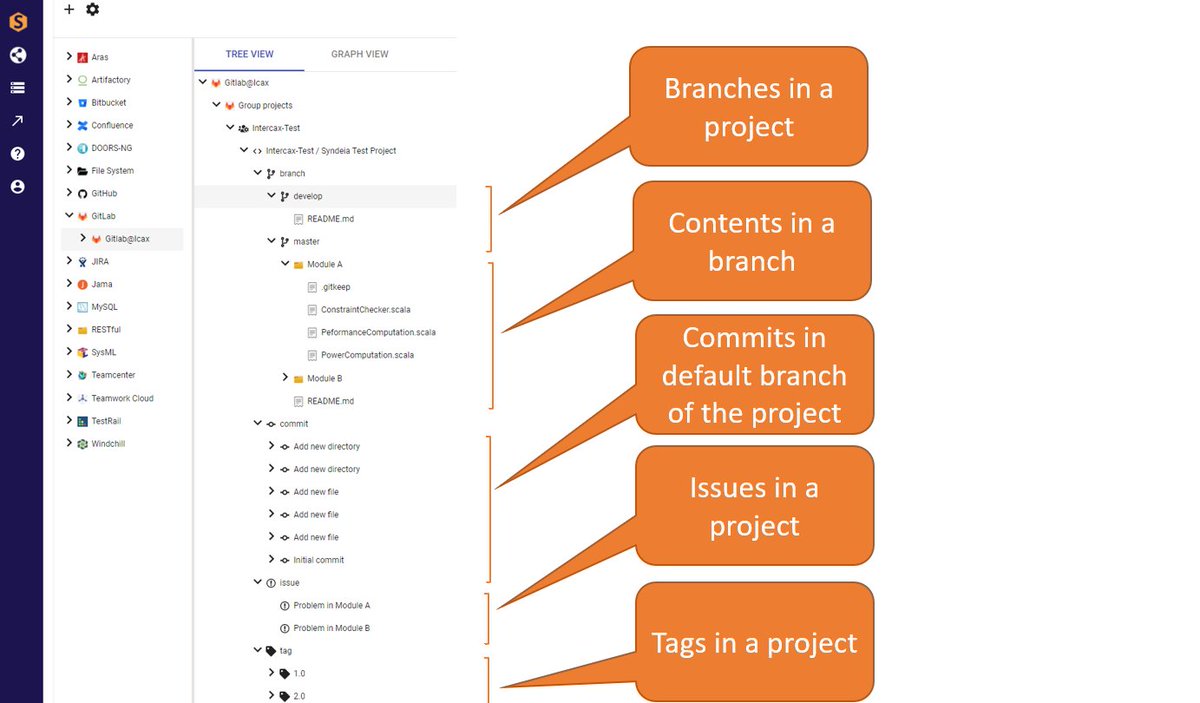Click the Module A folder icon
Image resolution: width=1200 pixels, height=703 pixels.
[298, 264]
